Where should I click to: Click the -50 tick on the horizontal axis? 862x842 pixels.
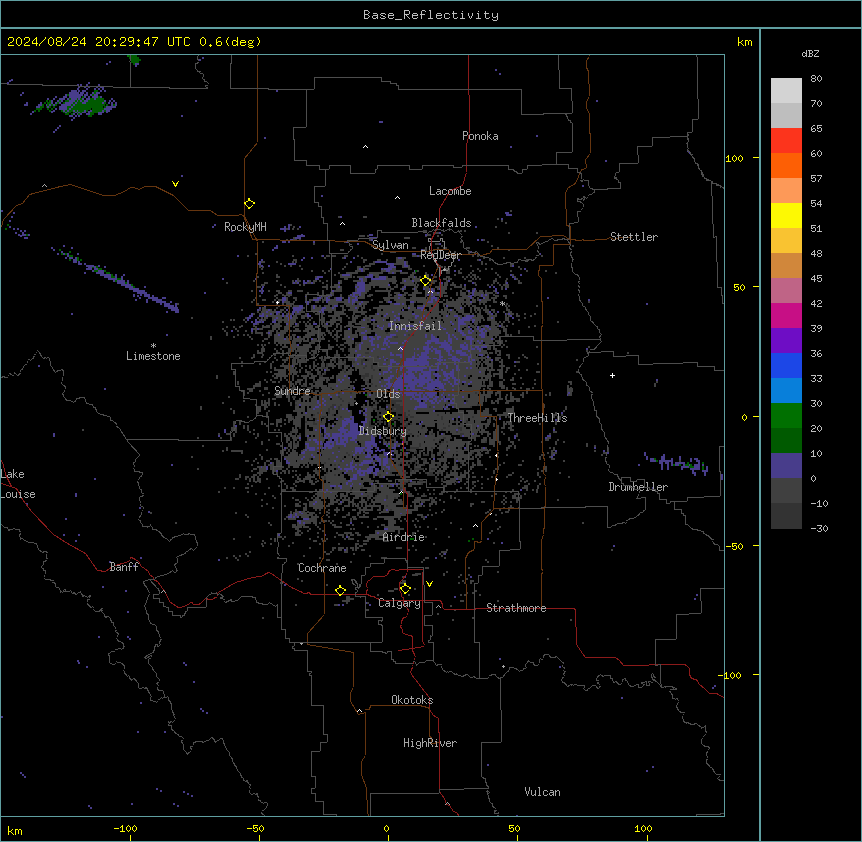click(x=255, y=828)
